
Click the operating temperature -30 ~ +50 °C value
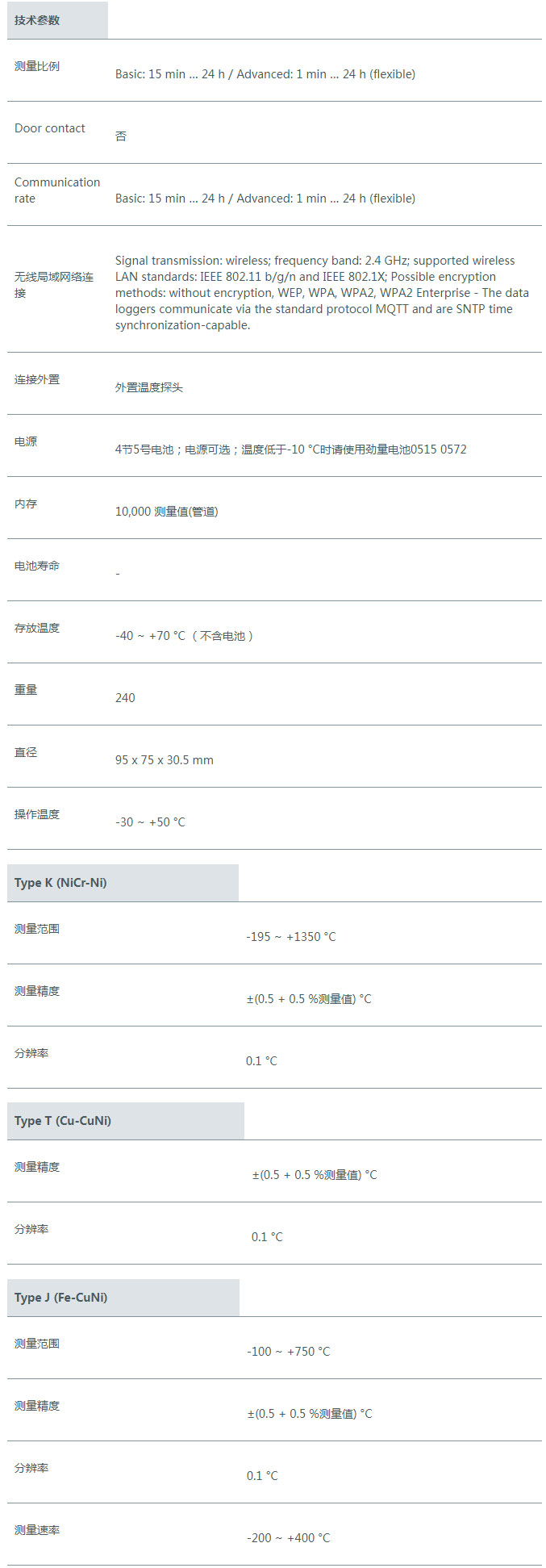tap(150, 822)
